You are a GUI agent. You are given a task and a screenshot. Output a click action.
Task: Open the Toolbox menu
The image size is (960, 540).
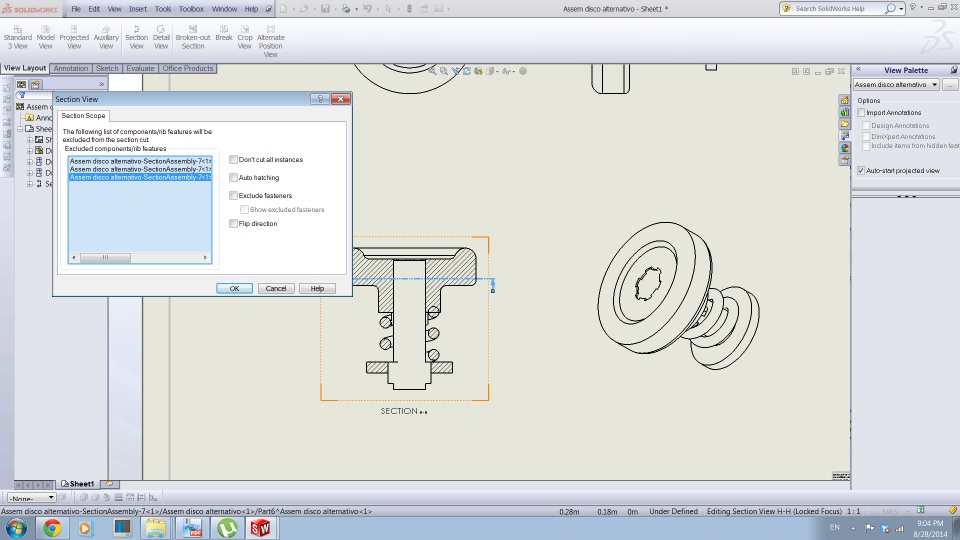[x=191, y=9]
